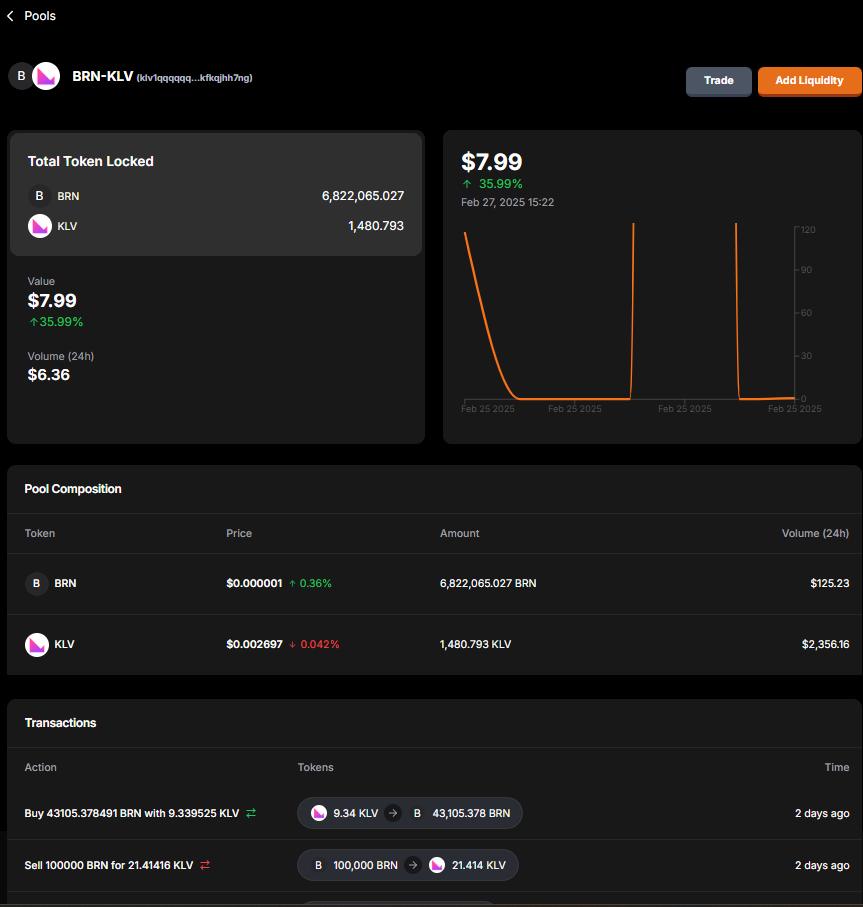863x907 pixels.
Task: Click the $7.99 price above the chart
Action: pos(492,162)
